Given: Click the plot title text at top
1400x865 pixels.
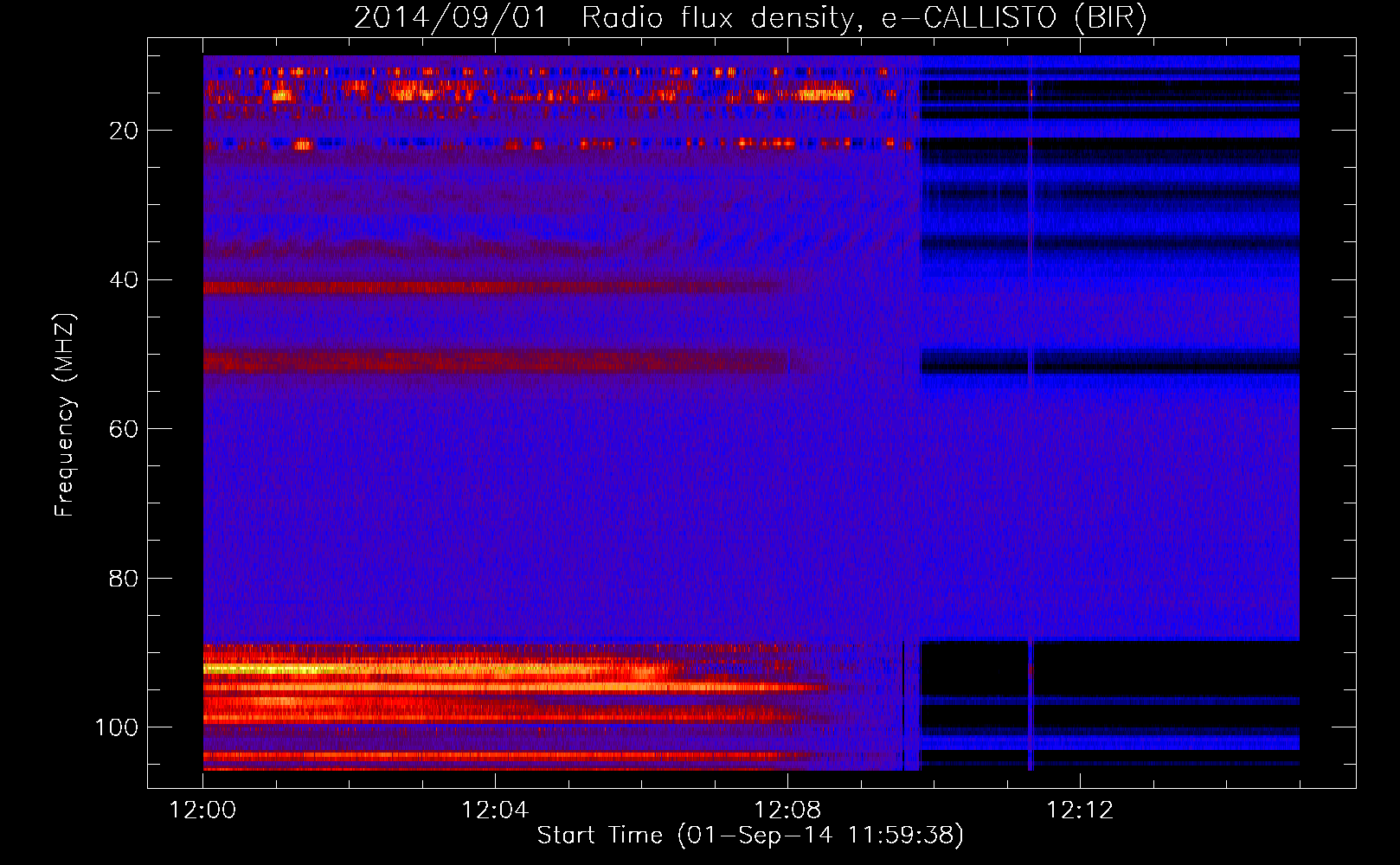Looking at the screenshot, I should 750,18.
